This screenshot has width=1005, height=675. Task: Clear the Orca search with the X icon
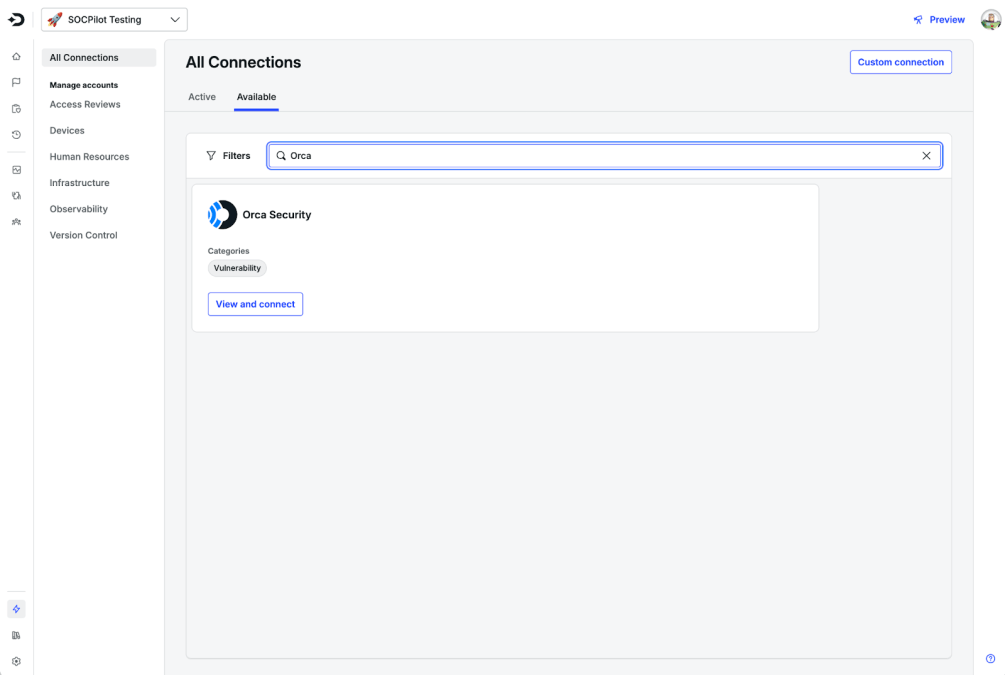926,155
